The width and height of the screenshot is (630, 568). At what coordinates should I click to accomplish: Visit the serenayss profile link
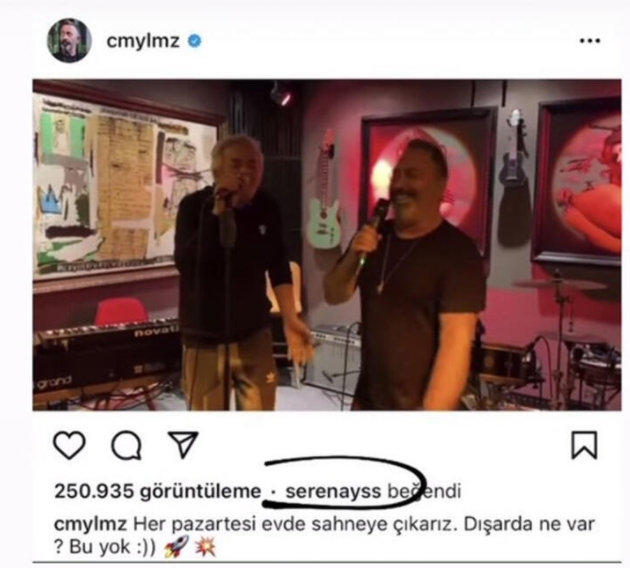333,491
